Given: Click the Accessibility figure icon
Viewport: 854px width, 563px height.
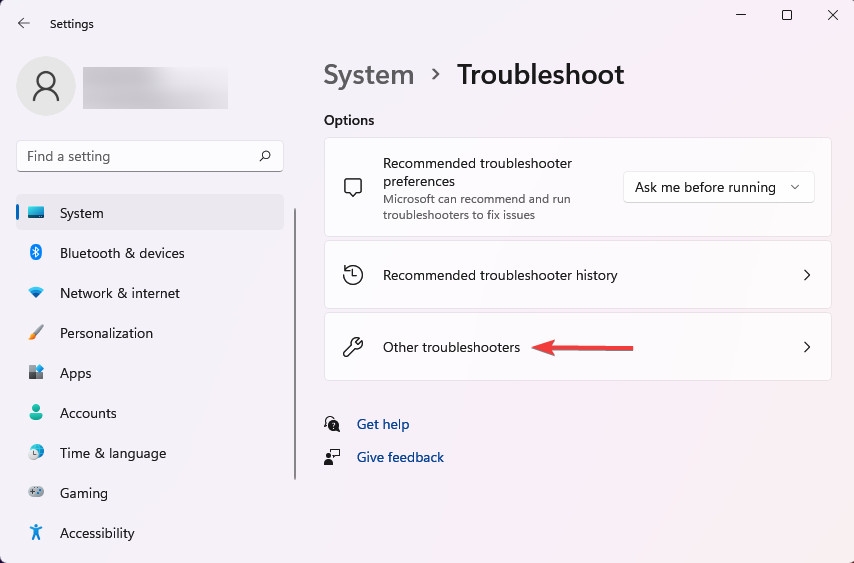Looking at the screenshot, I should (36, 532).
